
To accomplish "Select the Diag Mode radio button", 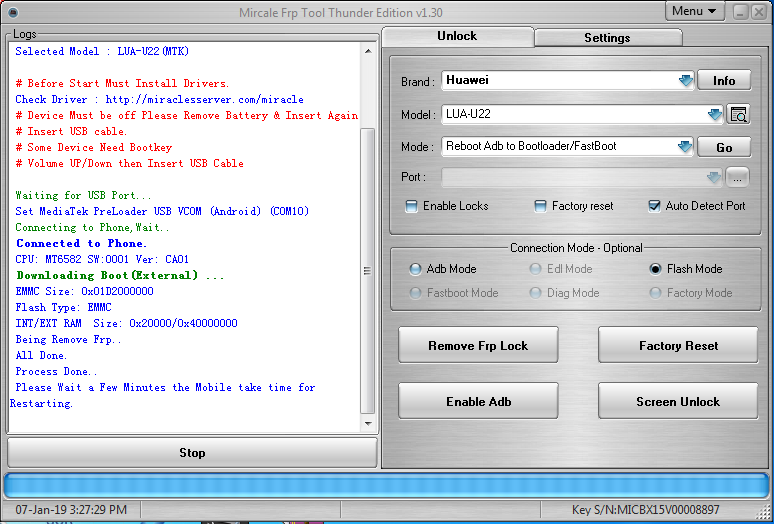I will 535,293.
